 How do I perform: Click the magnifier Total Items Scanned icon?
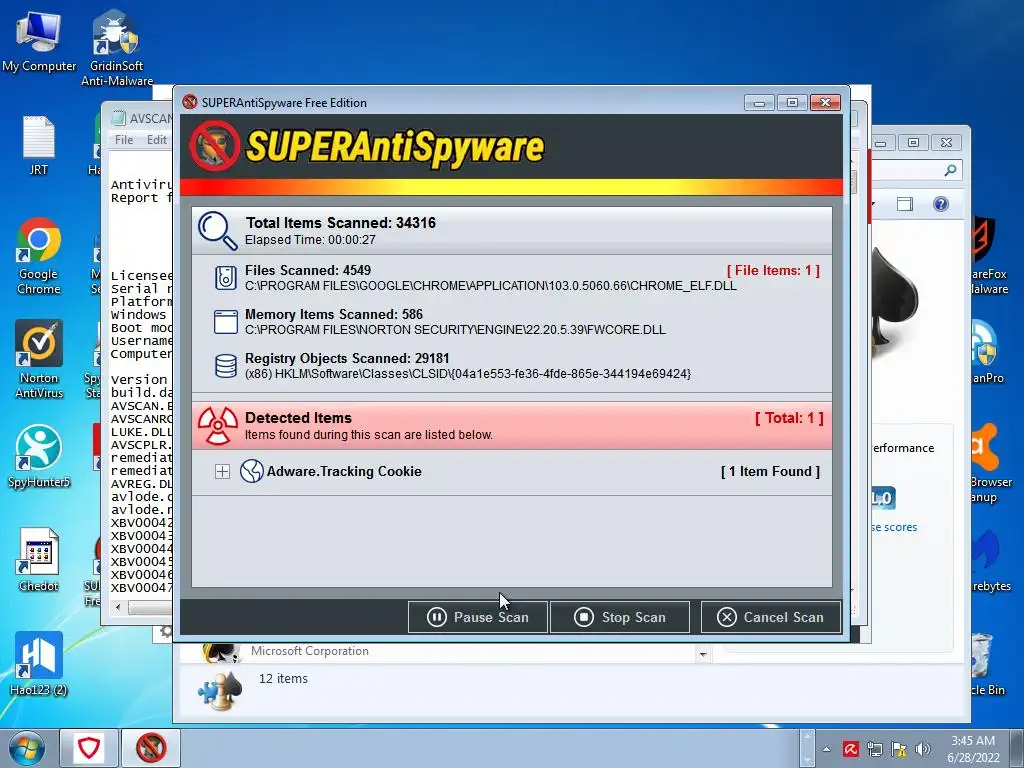(217, 231)
